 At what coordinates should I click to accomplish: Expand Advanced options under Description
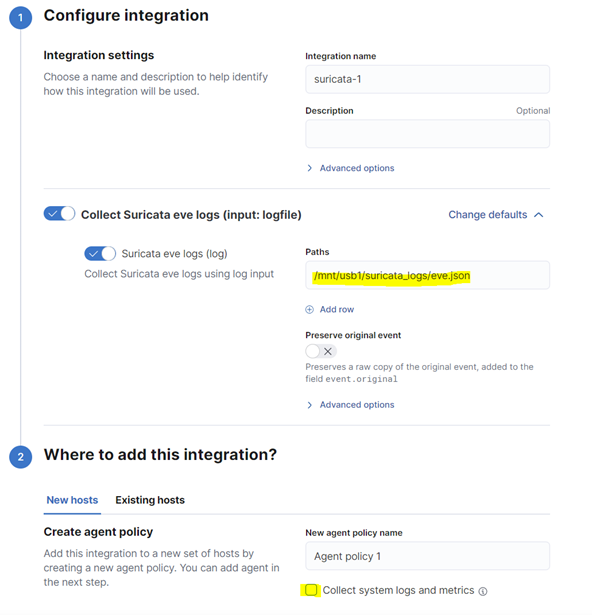[357, 168]
